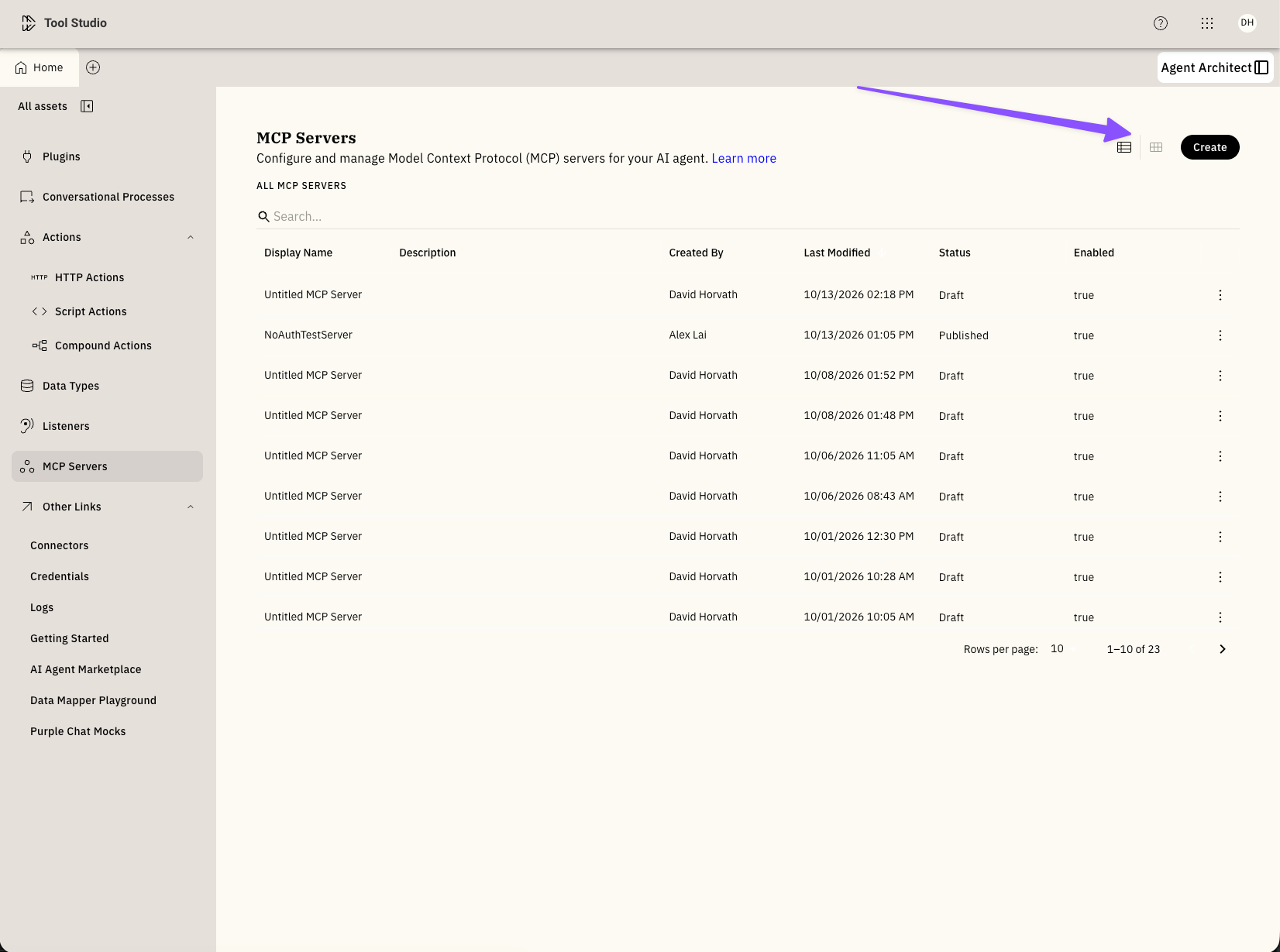Open Data Types in sidebar
This screenshot has width=1280, height=952.
click(107, 386)
